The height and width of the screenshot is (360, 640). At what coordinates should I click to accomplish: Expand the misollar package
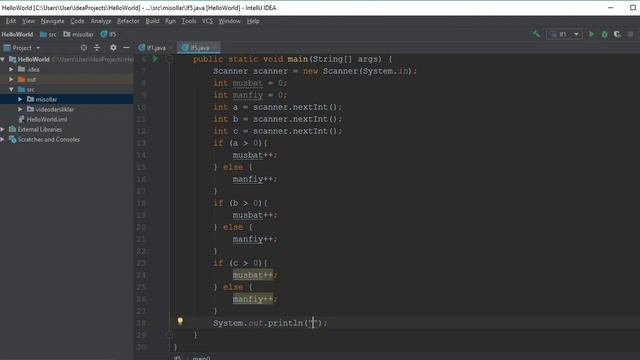[20, 100]
